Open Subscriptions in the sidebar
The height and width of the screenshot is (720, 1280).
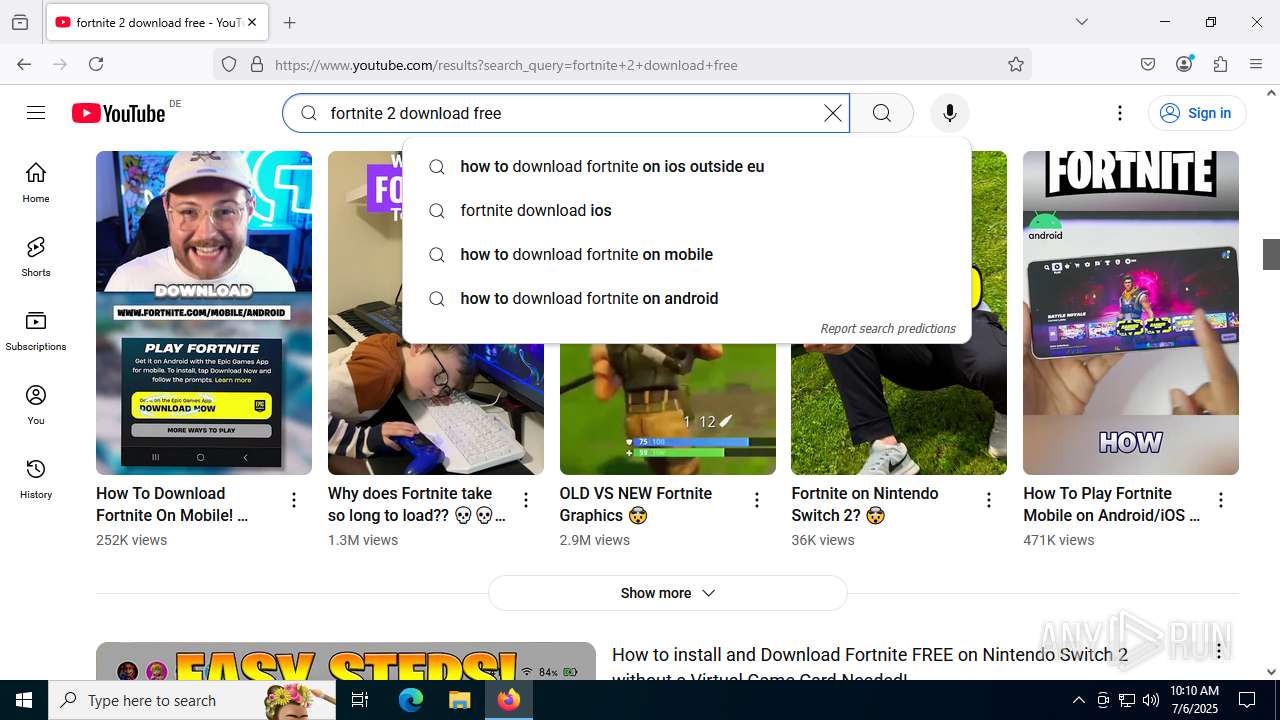coord(36,330)
